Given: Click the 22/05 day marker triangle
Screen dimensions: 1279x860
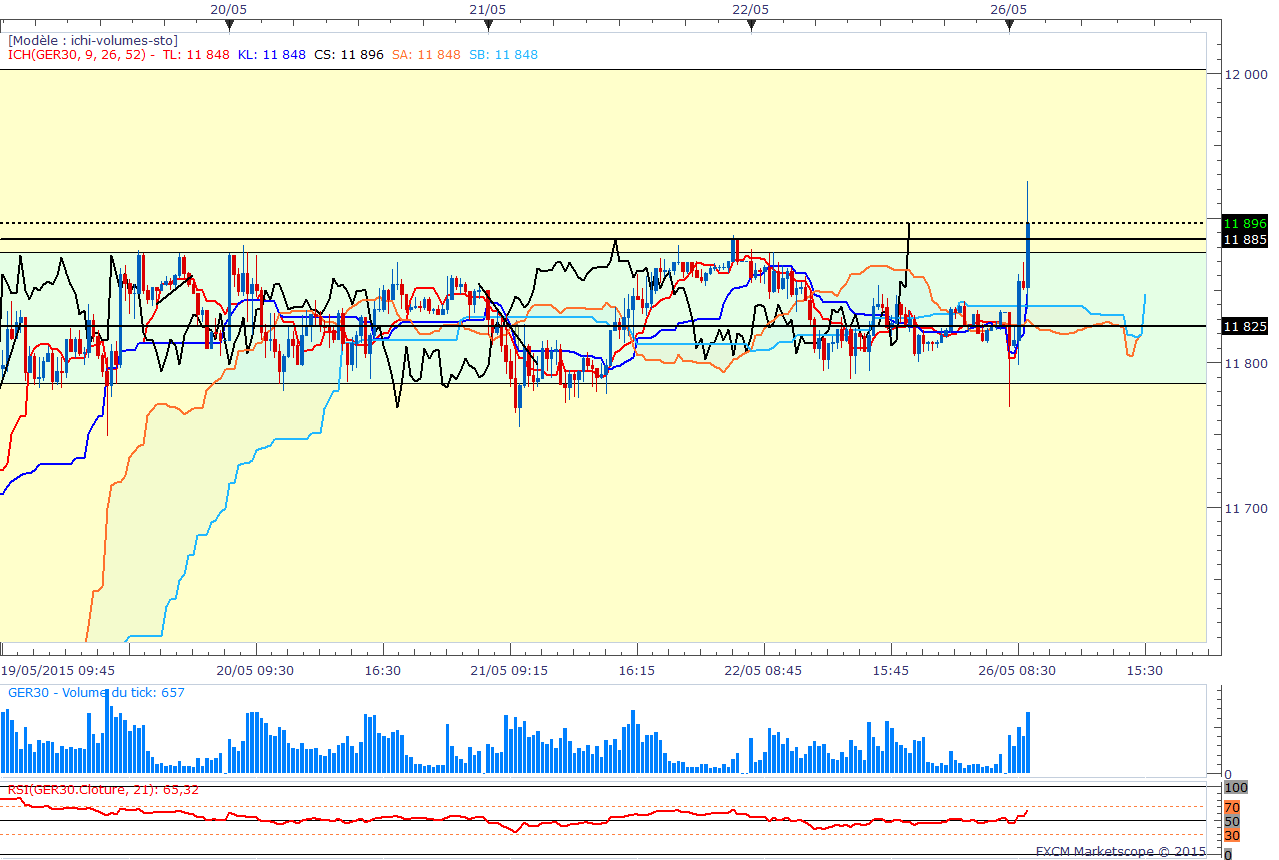Looking at the screenshot, I should pyautogui.click(x=750, y=24).
